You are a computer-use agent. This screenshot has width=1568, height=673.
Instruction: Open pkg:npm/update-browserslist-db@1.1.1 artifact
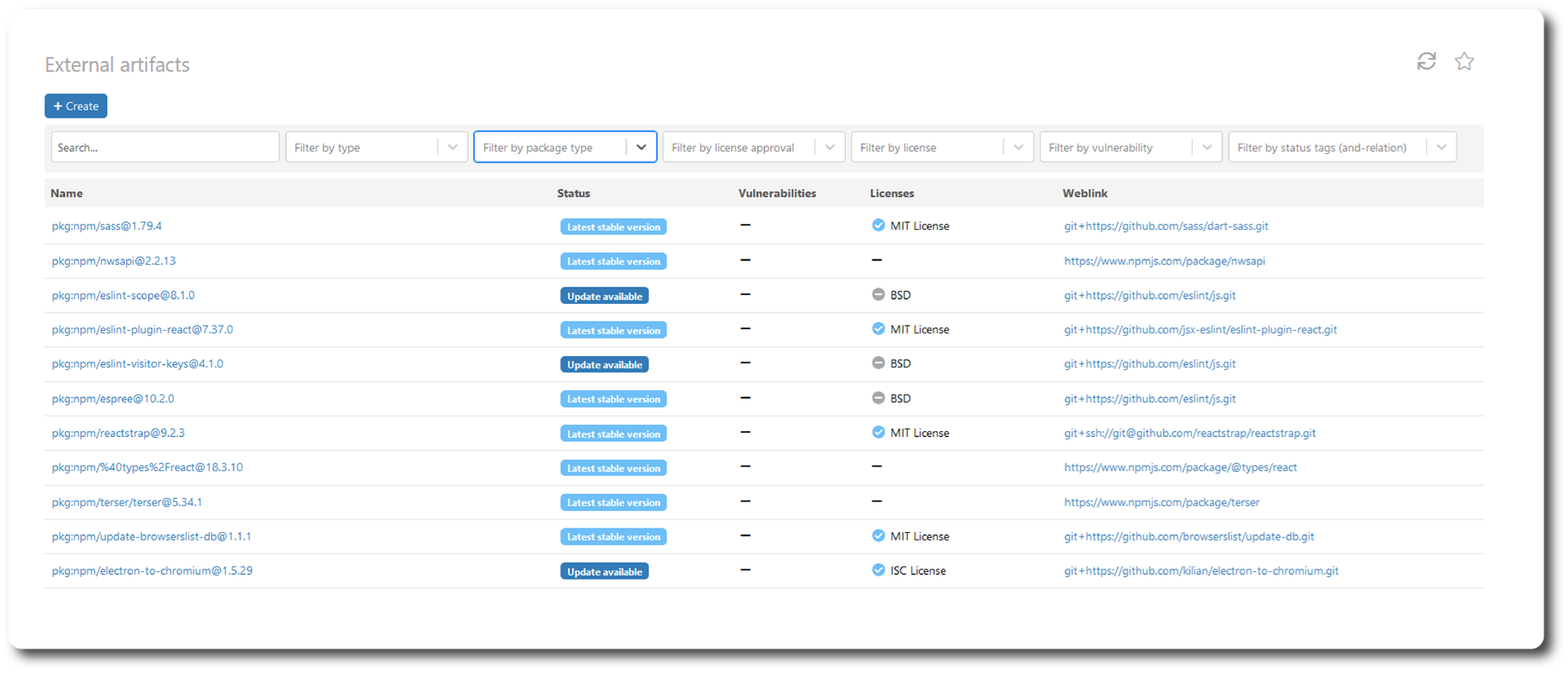tap(151, 536)
